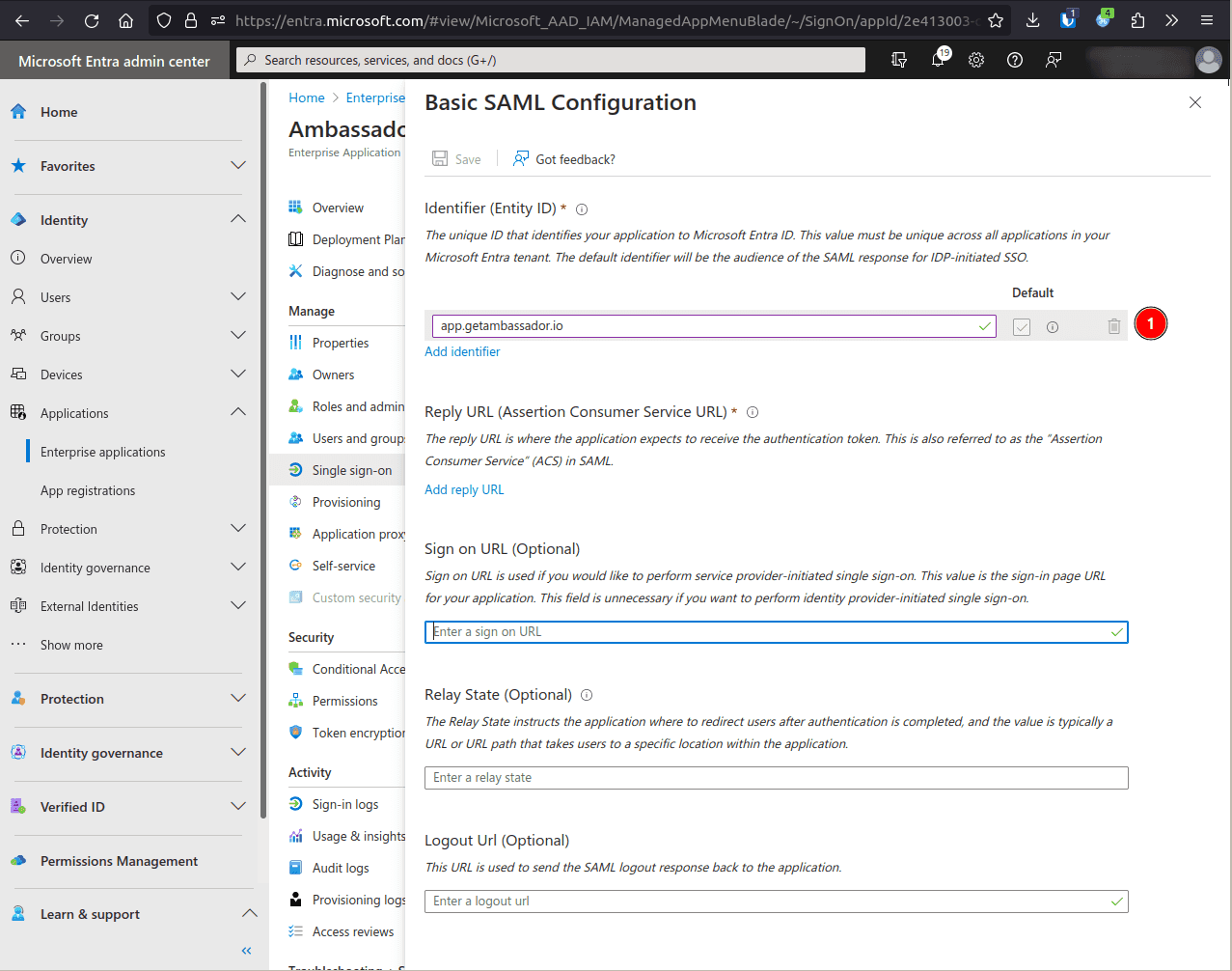Viewport: 1232px width, 971px height.
Task: Expand the Verified ID section
Action: (x=238, y=807)
